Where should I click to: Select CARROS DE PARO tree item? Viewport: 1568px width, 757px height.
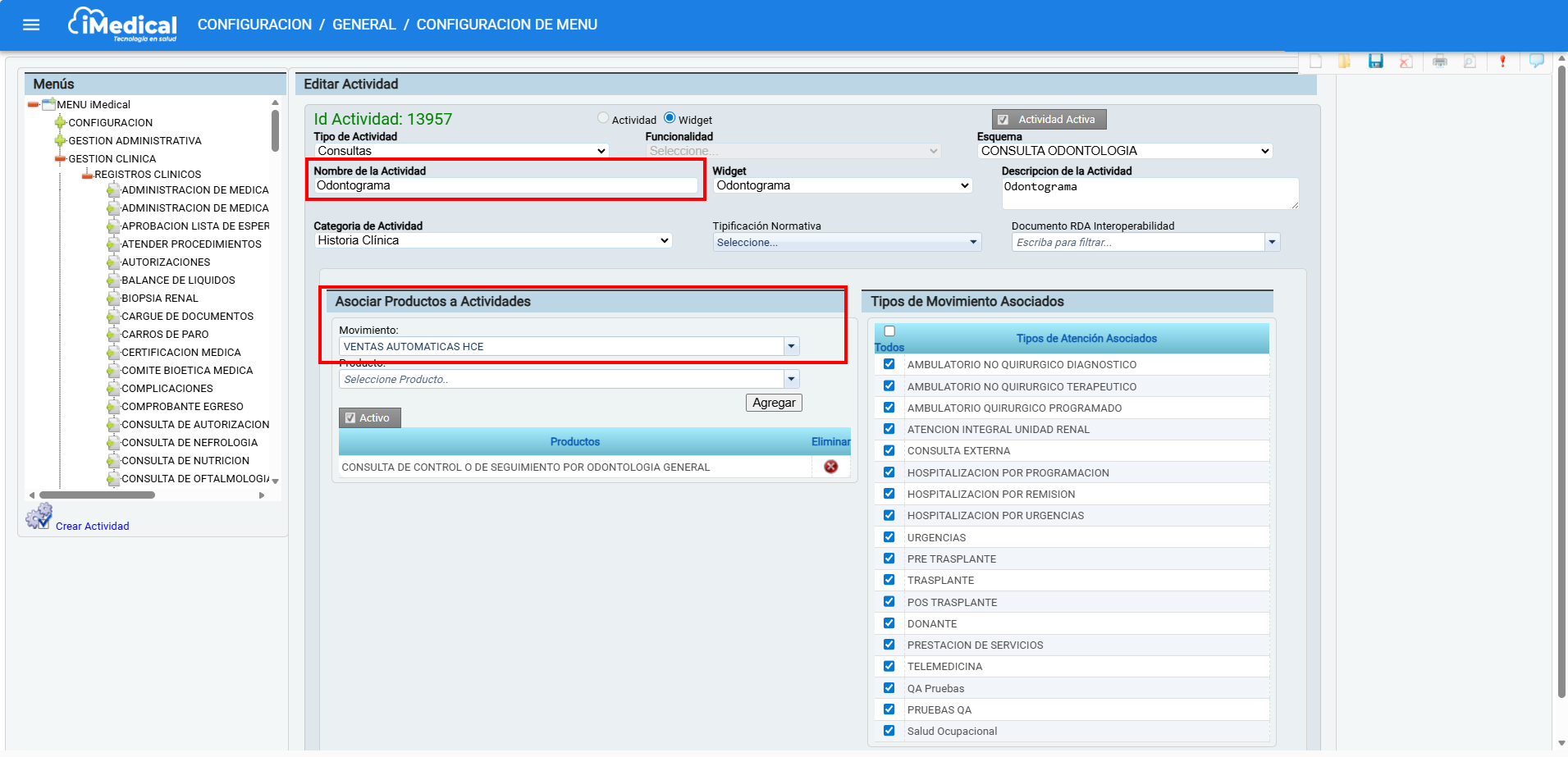coord(165,335)
